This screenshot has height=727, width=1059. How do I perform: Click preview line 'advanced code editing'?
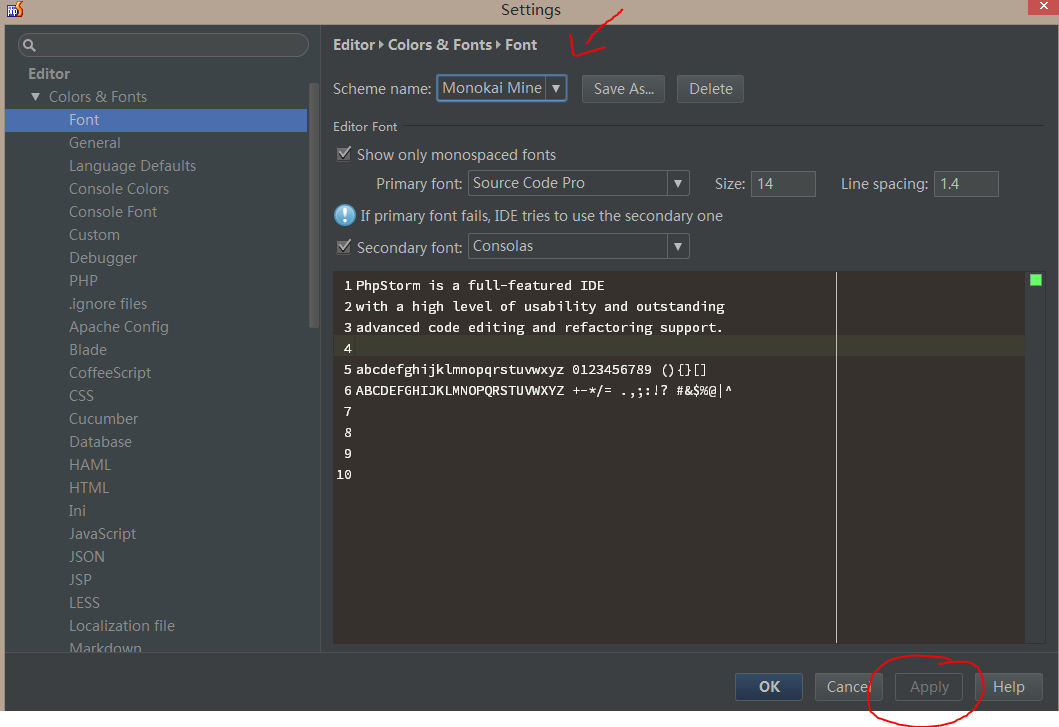(539, 328)
